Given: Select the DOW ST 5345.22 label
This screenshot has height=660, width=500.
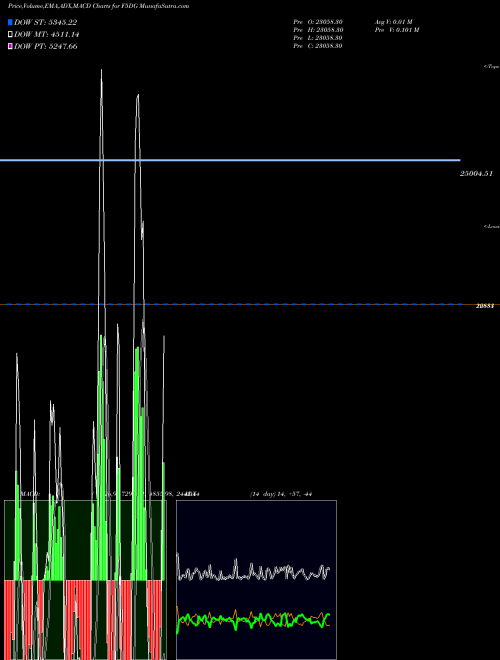Looking at the screenshot, I should [x=45, y=22].
